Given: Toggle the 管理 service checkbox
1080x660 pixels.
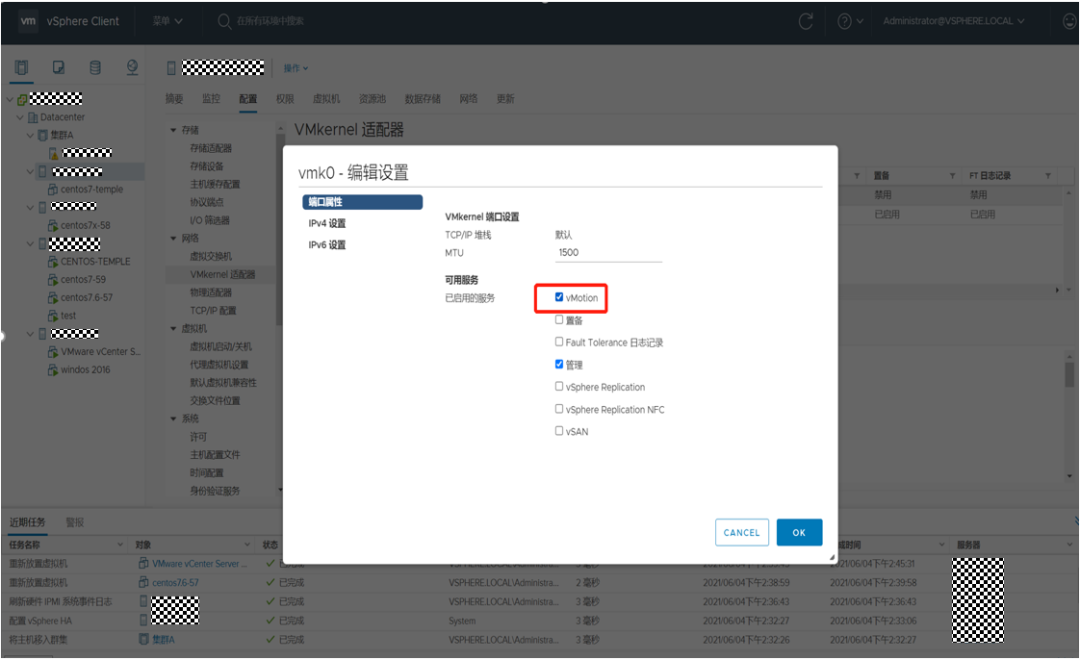Looking at the screenshot, I should pyautogui.click(x=559, y=364).
